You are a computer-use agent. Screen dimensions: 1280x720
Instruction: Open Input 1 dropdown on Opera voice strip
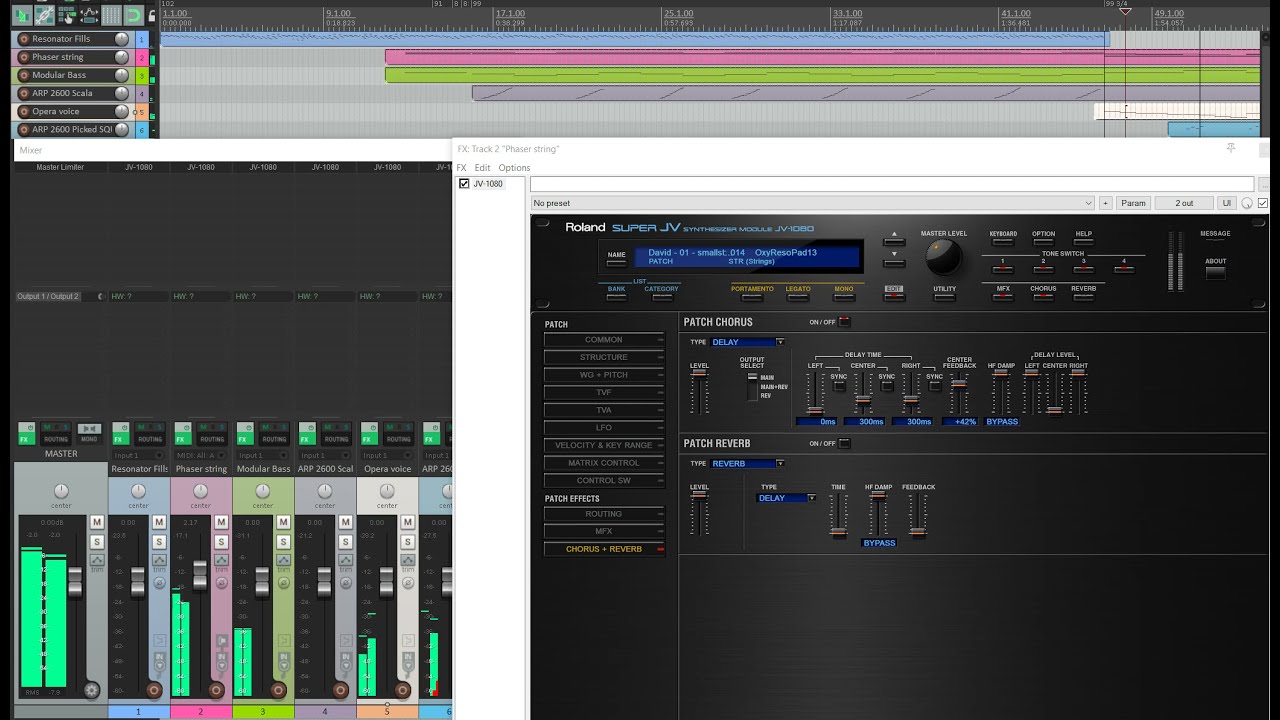click(x=386, y=455)
